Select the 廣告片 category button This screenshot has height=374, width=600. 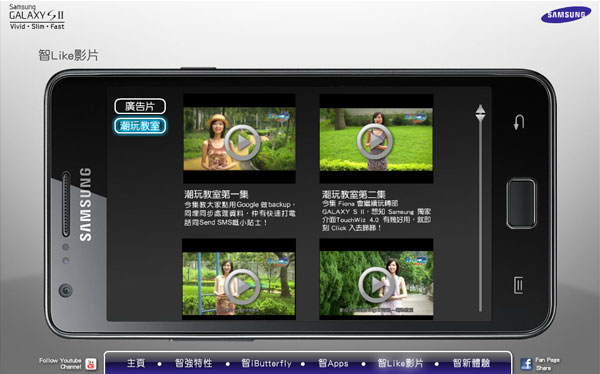(x=140, y=106)
